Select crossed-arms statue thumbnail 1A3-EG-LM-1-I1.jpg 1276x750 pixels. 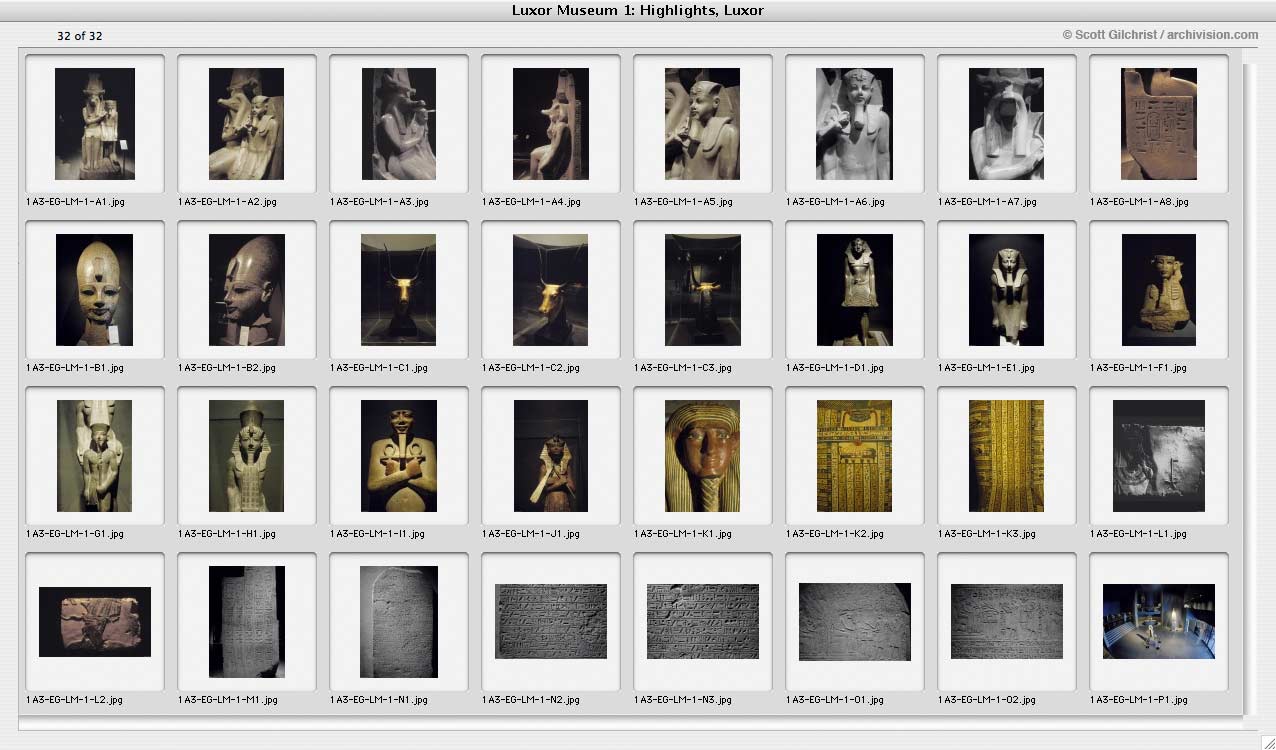[x=399, y=456]
